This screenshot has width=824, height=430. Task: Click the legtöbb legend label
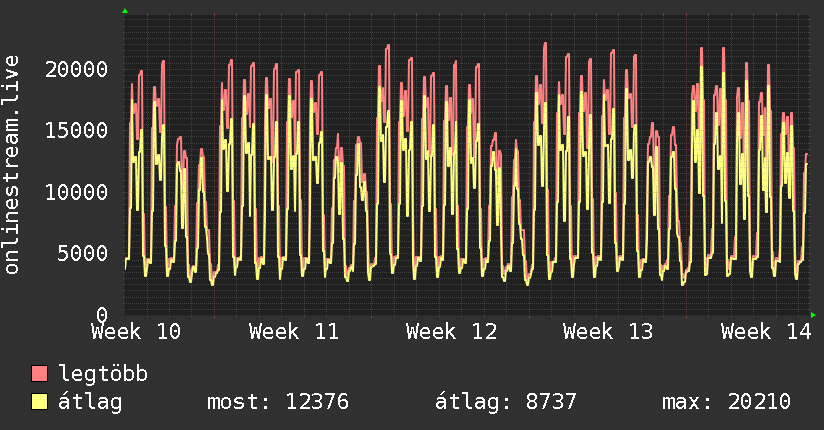click(103, 373)
